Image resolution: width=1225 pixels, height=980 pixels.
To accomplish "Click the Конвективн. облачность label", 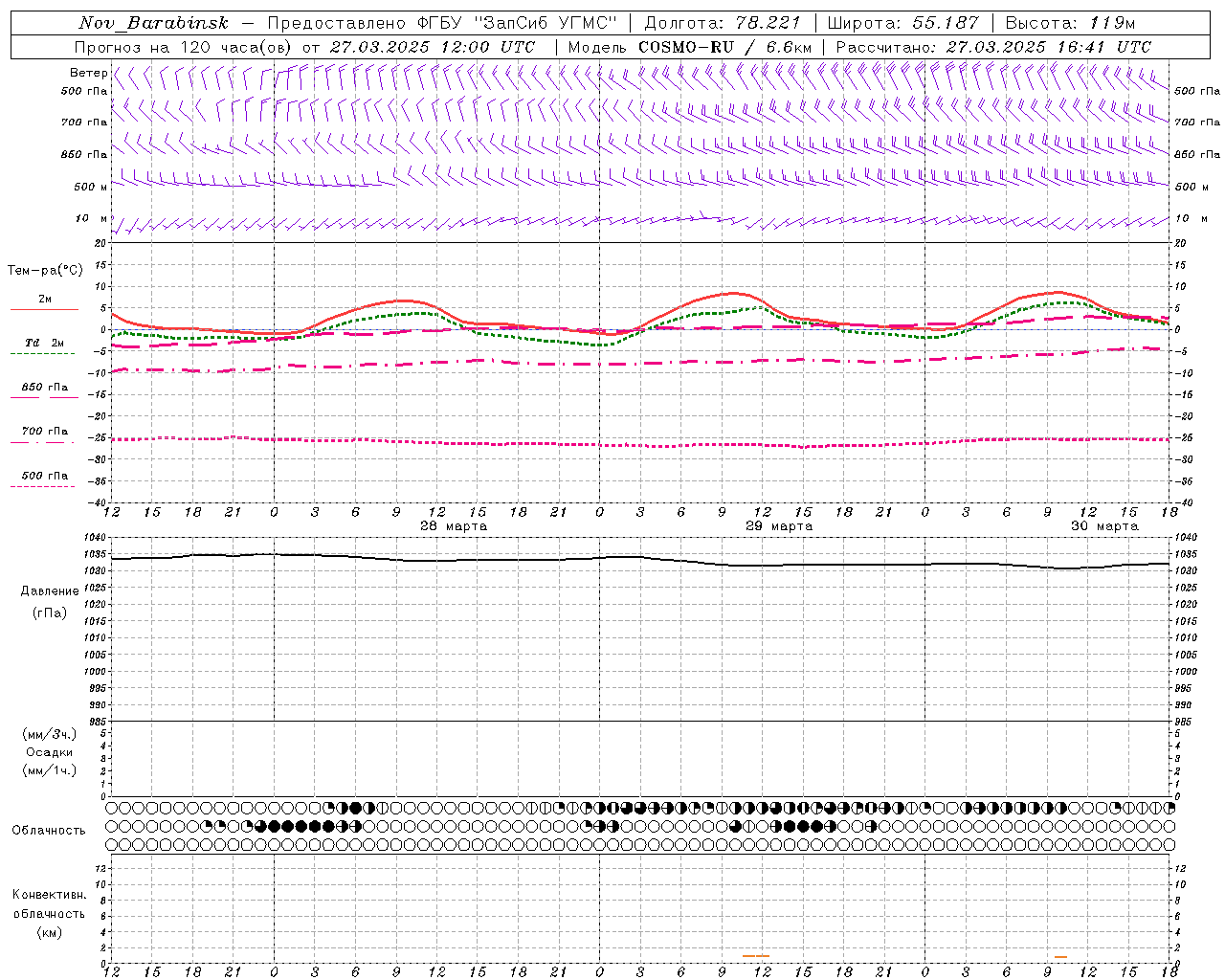I will click(49, 913).
